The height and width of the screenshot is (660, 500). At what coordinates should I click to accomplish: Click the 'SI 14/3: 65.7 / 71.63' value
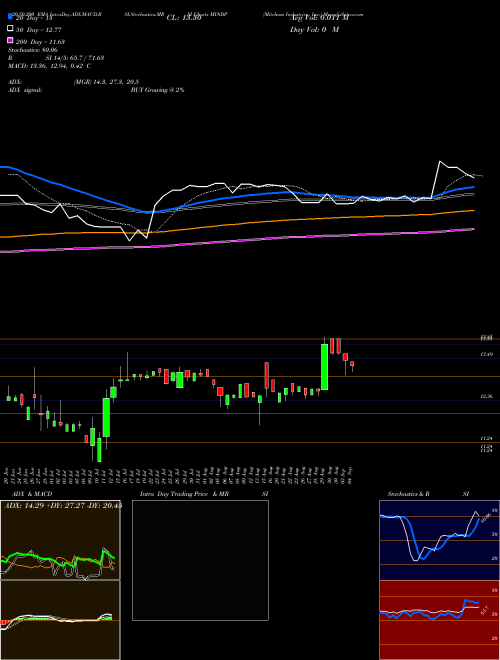[x=75, y=58]
